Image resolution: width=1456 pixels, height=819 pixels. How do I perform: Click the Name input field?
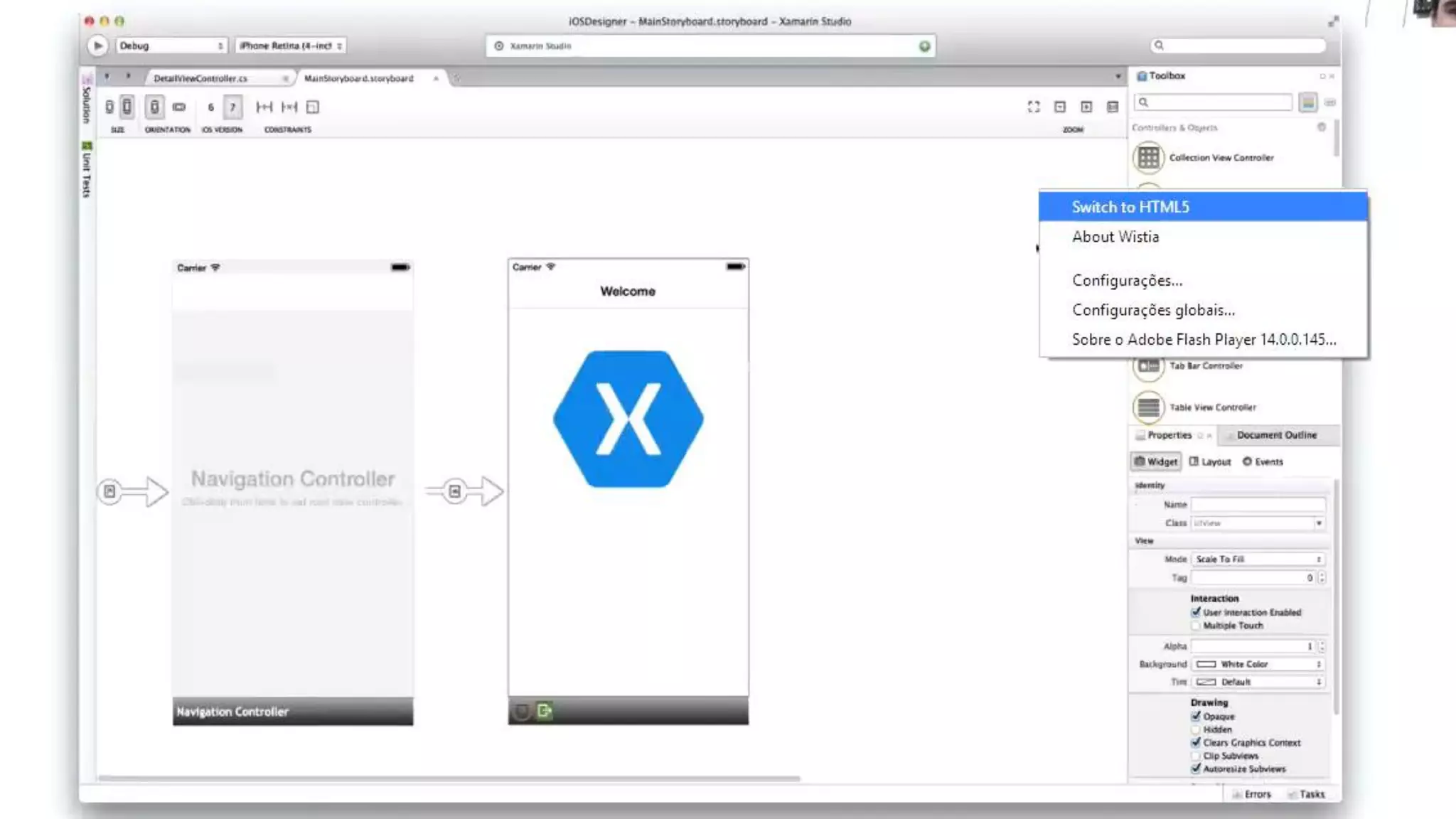[x=1258, y=505]
